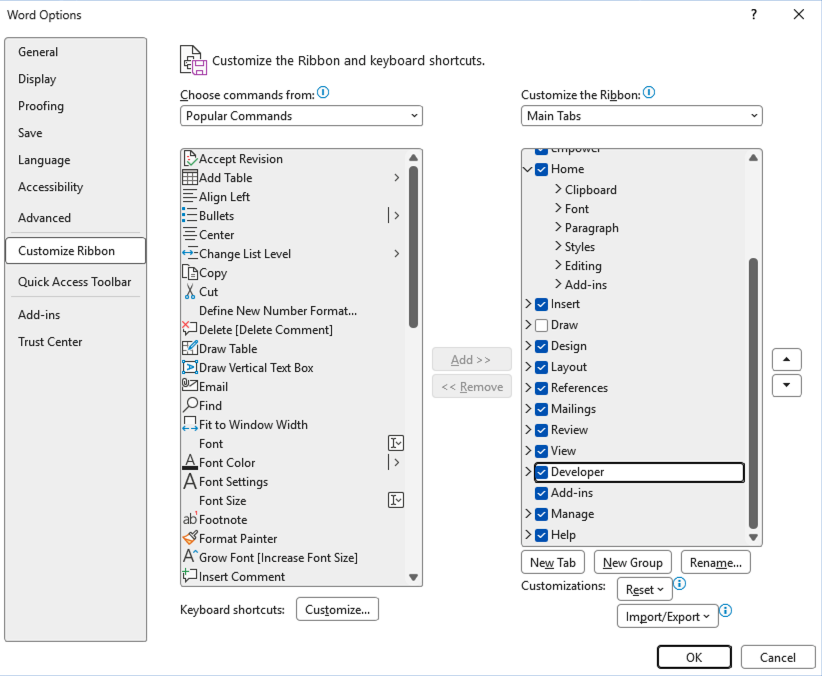Click the Draw Vertical Text Box icon
The image size is (822, 676).
(x=190, y=367)
